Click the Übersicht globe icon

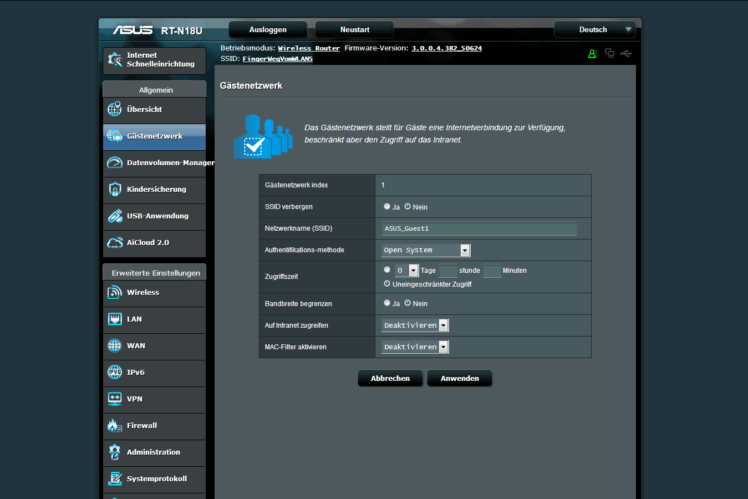(x=114, y=109)
